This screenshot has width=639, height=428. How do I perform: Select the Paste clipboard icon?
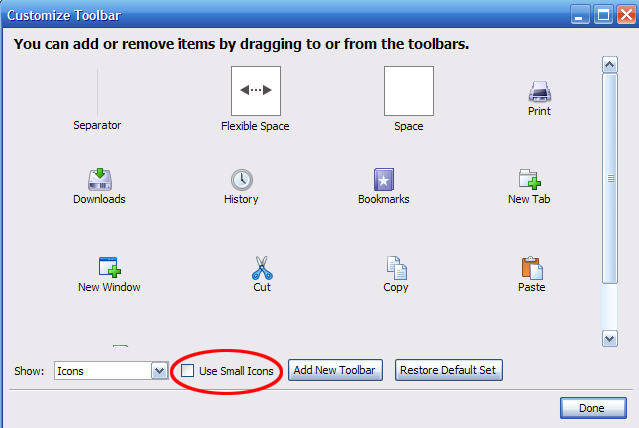tap(532, 268)
